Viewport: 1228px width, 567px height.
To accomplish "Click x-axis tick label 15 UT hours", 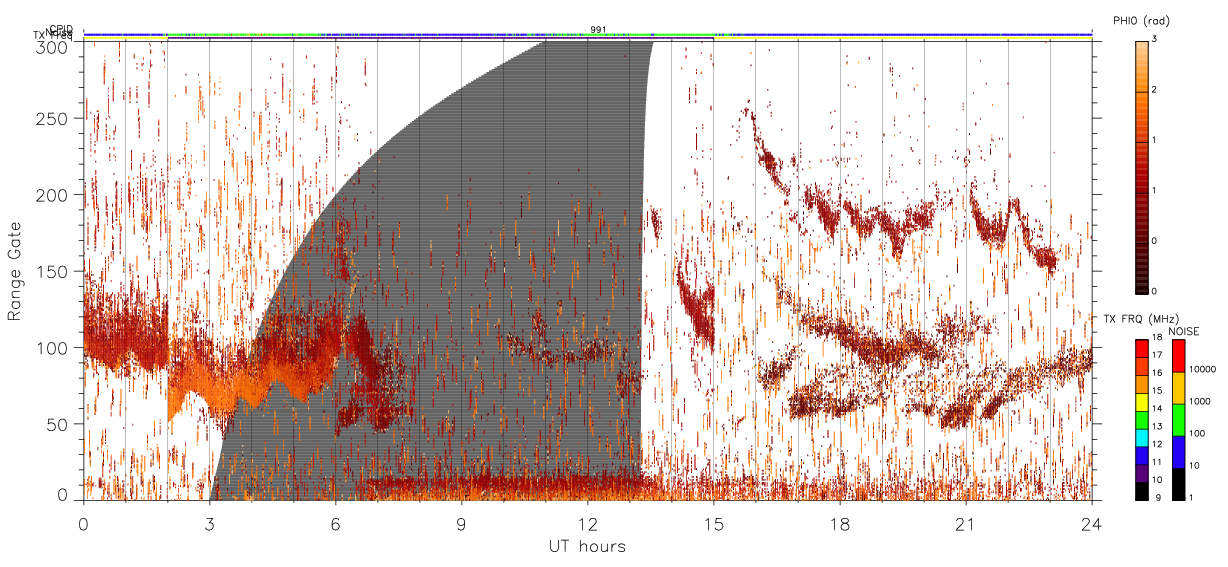I will coord(714,524).
